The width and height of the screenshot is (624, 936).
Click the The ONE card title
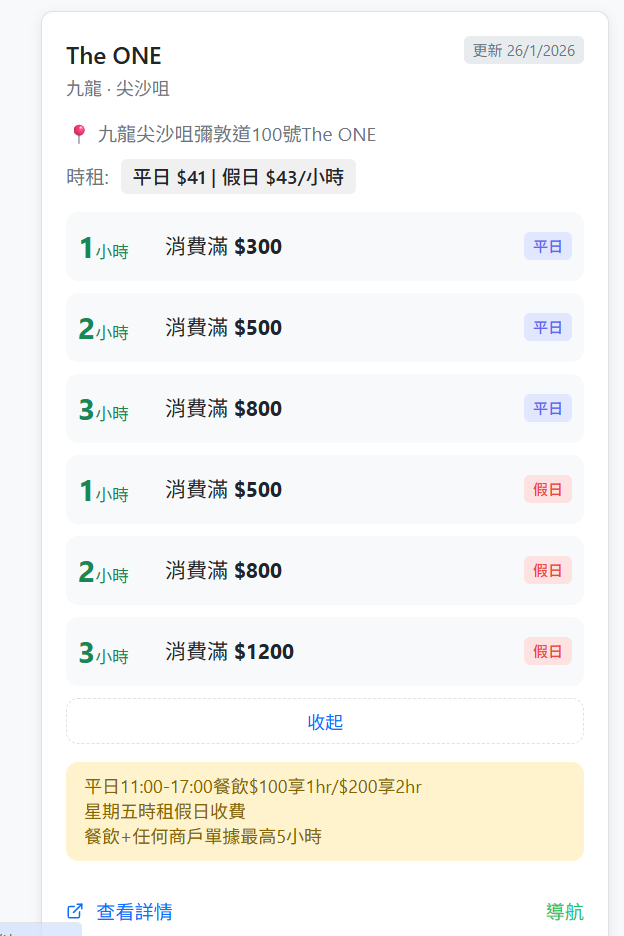[x=114, y=56]
